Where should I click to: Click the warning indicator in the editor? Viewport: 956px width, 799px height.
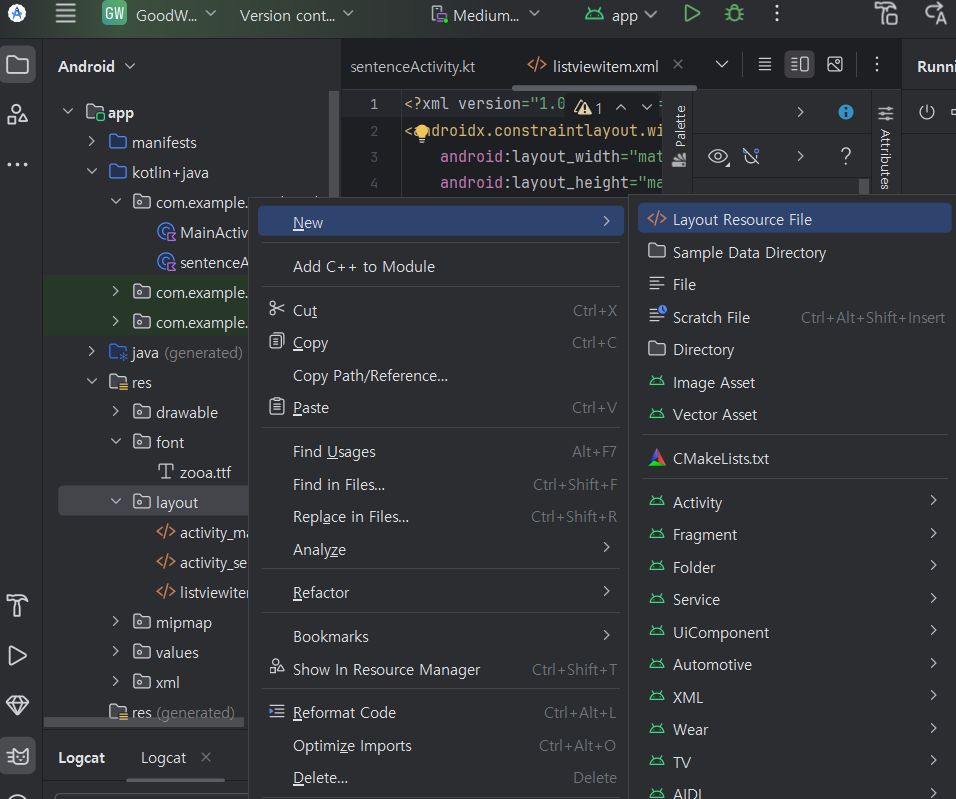point(588,108)
